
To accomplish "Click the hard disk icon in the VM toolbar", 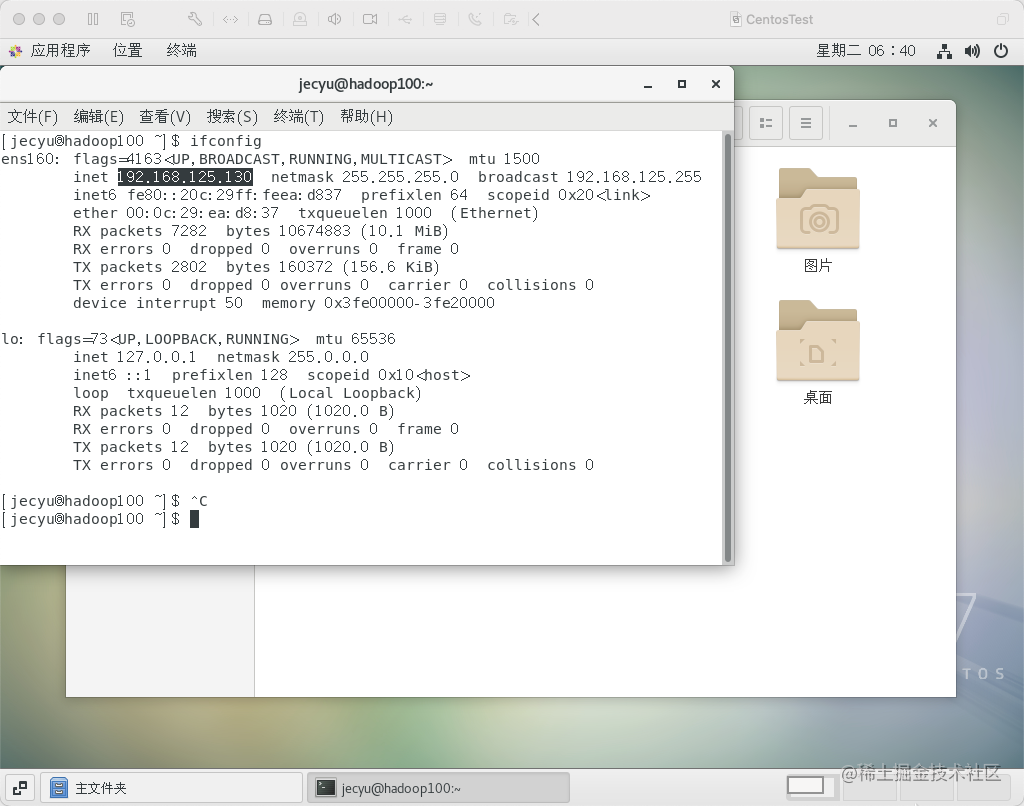I will (x=265, y=18).
